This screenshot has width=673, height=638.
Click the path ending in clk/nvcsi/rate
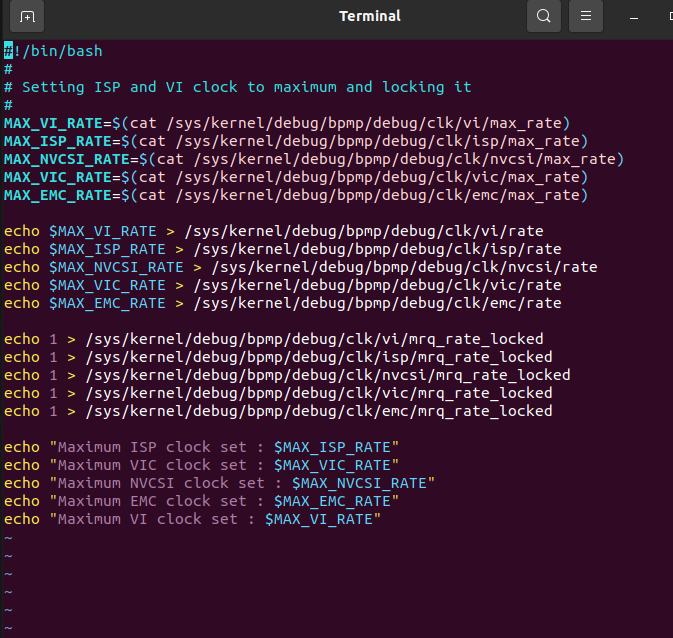click(x=404, y=267)
